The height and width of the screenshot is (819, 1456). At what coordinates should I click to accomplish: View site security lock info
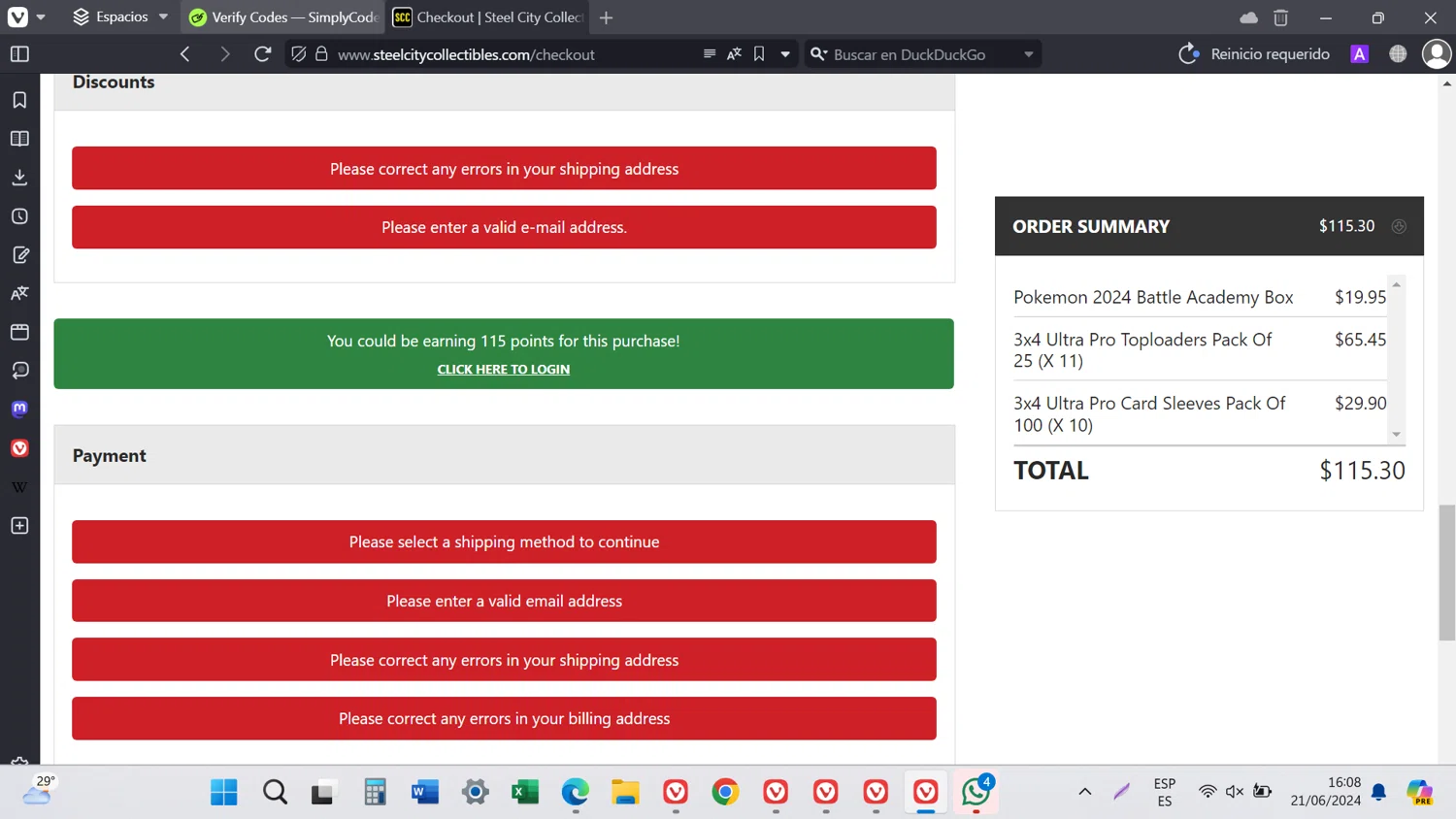coord(321,54)
